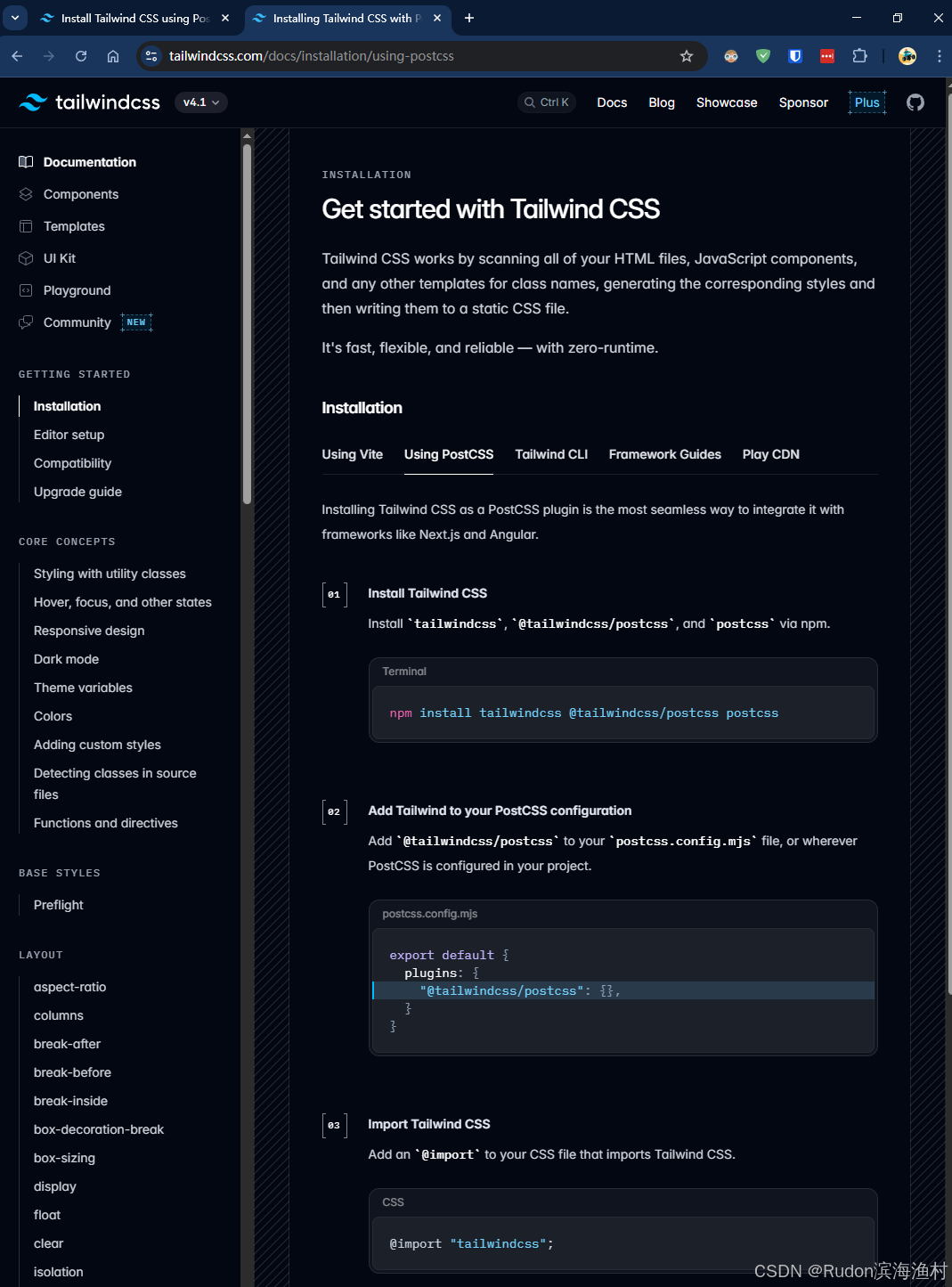
Task: Open the Theme variables sidebar link
Action: 83,688
